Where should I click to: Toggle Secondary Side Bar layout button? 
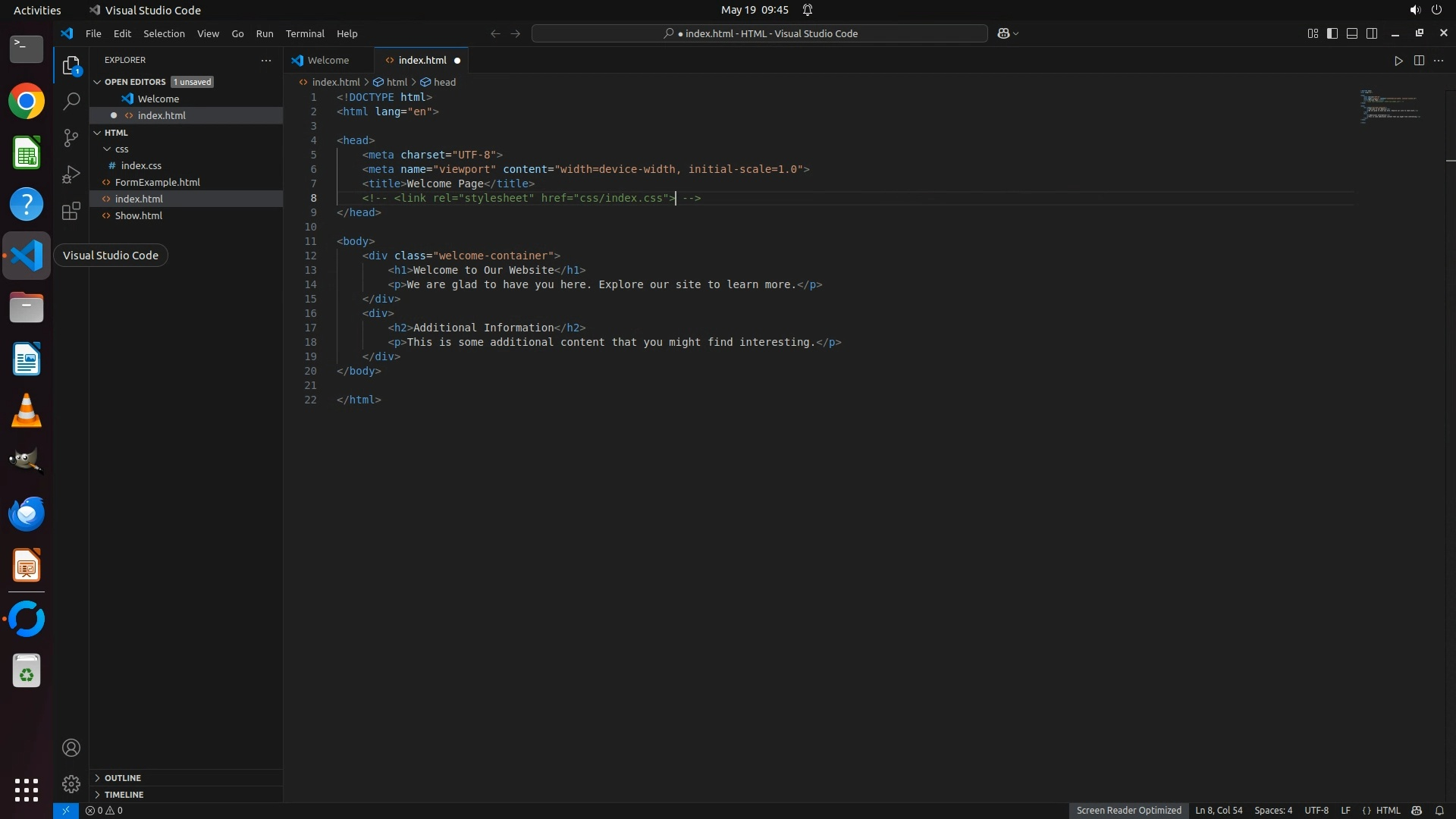pos(1372,33)
